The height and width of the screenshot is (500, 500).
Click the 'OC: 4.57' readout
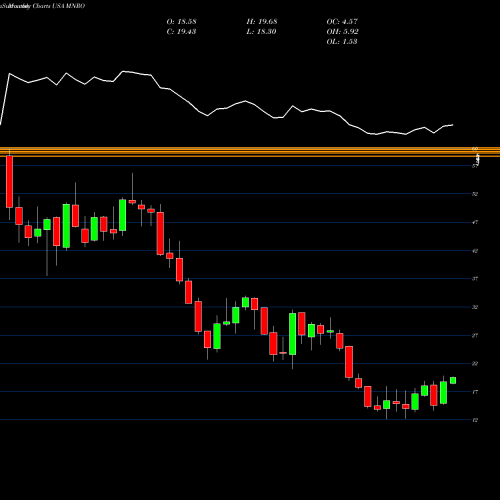coord(342,22)
